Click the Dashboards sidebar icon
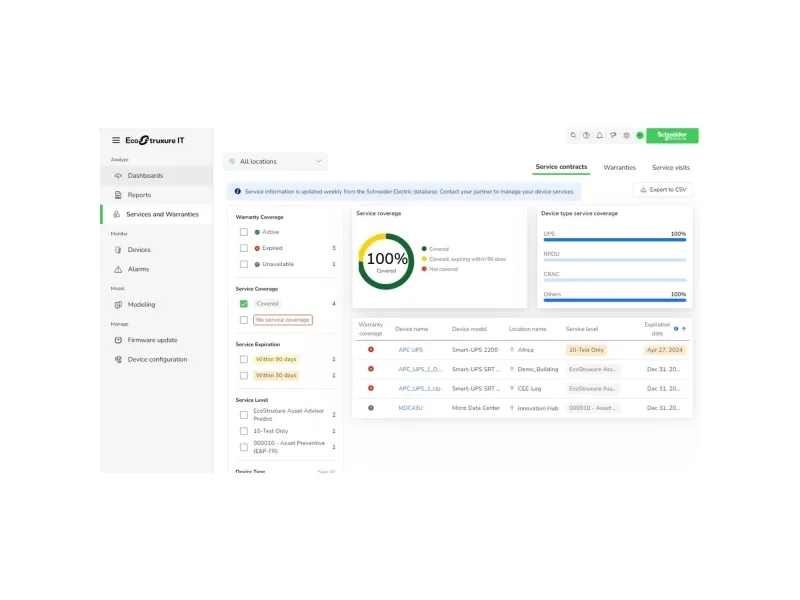Viewport: 800px width, 600px height. point(118,176)
